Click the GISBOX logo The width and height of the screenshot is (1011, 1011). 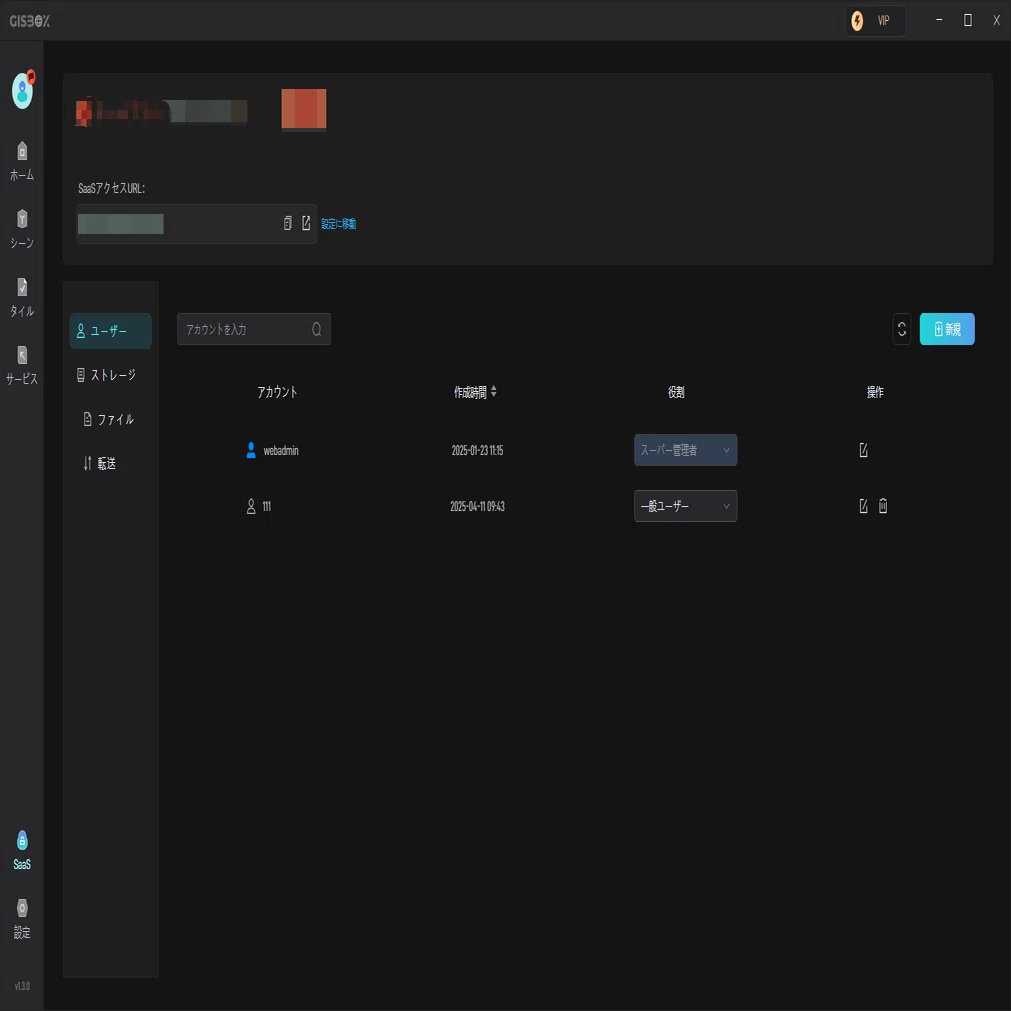click(30, 21)
